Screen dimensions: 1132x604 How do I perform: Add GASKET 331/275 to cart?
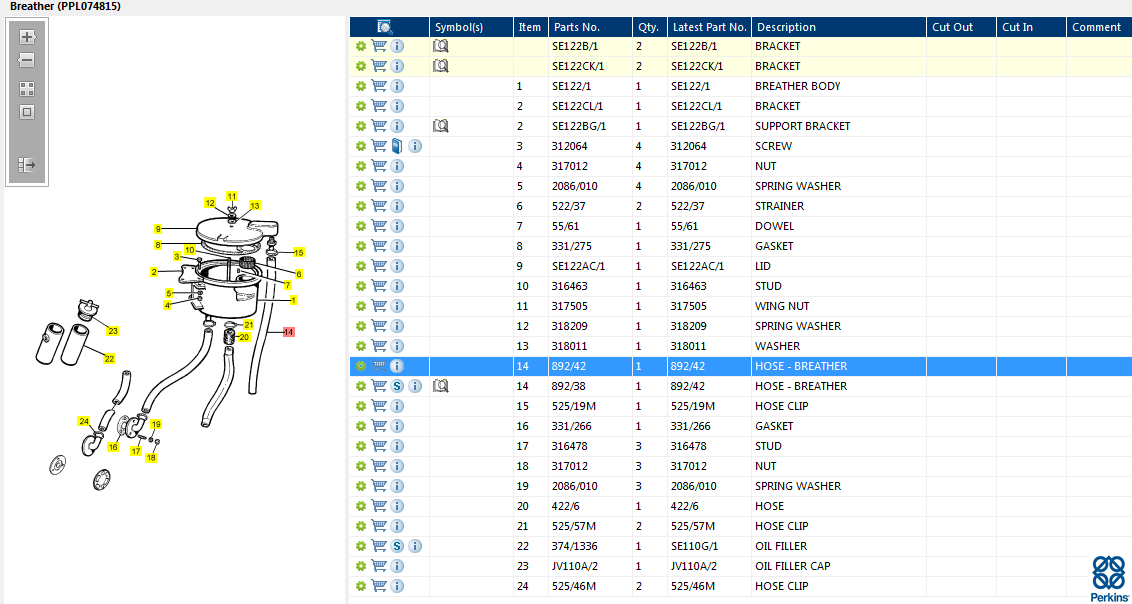pyautogui.click(x=379, y=246)
